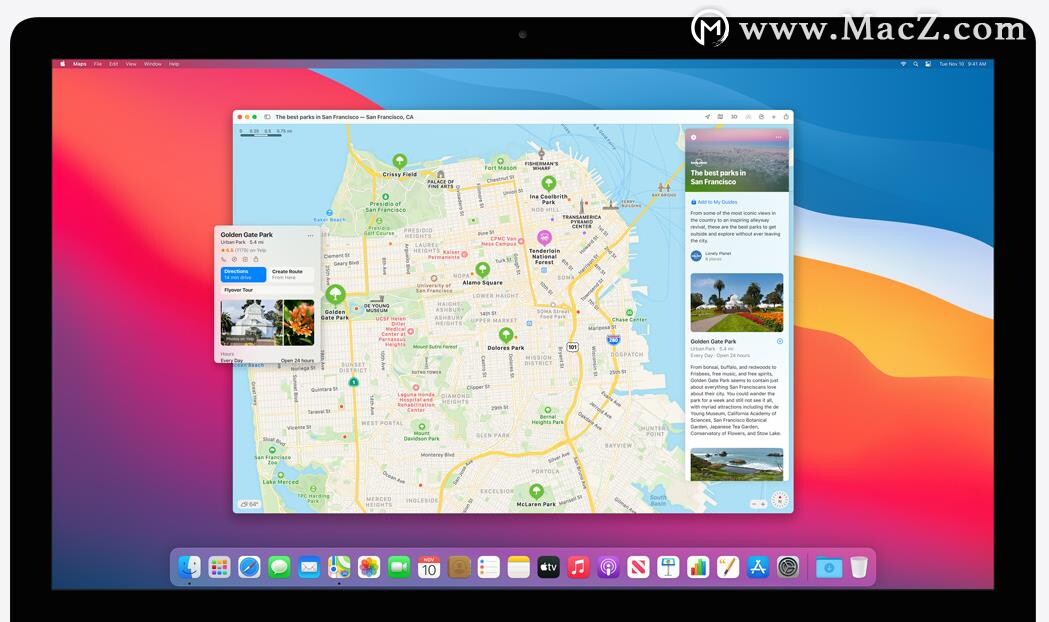
Task: Open the File menu
Action: point(98,64)
